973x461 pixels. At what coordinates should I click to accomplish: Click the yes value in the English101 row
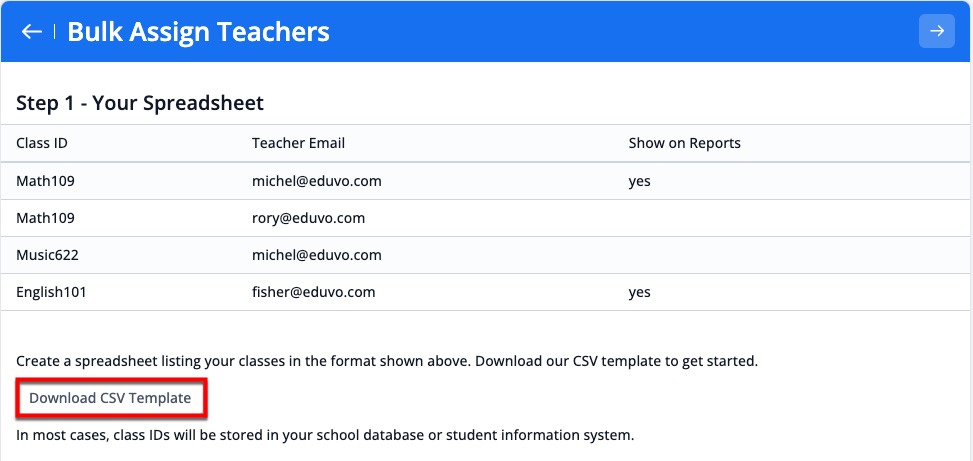tap(639, 292)
